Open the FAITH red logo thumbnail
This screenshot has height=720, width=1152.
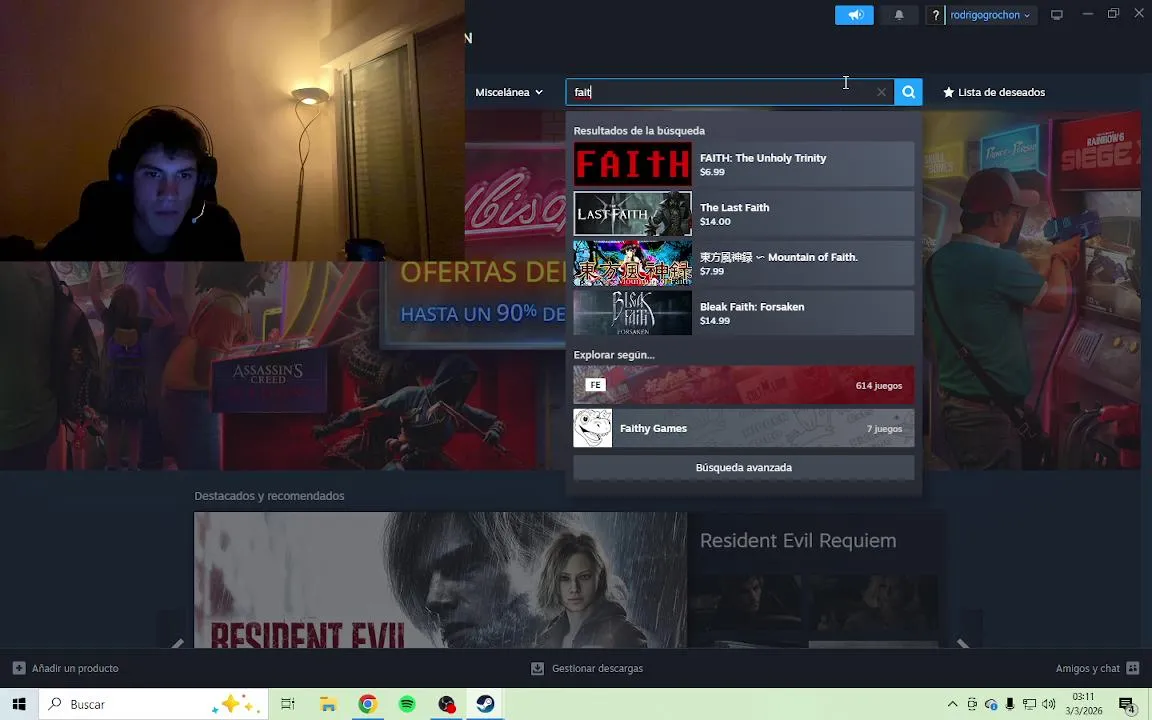coord(633,164)
